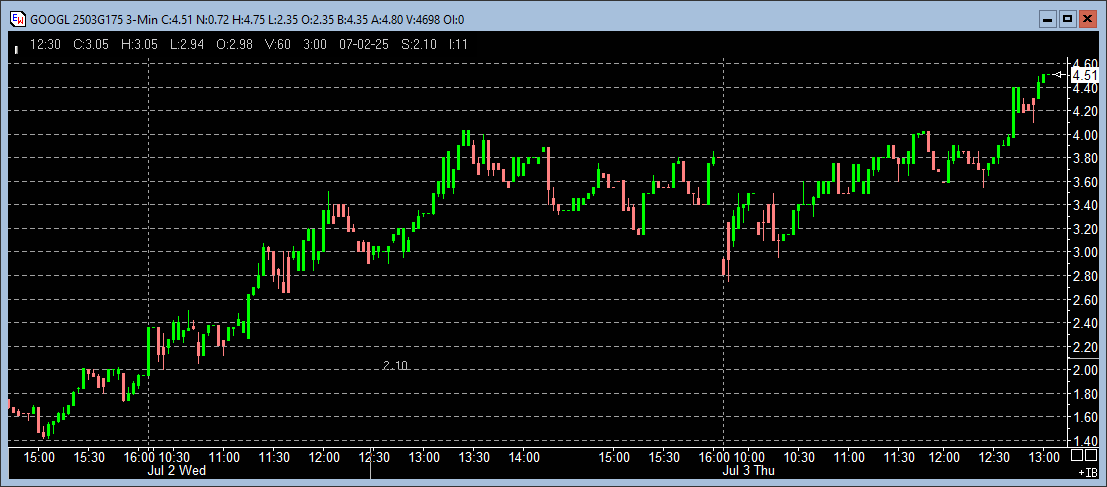This screenshot has height=487, width=1107.
Task: Click the Jul 2 Wed date label
Action: [176, 470]
